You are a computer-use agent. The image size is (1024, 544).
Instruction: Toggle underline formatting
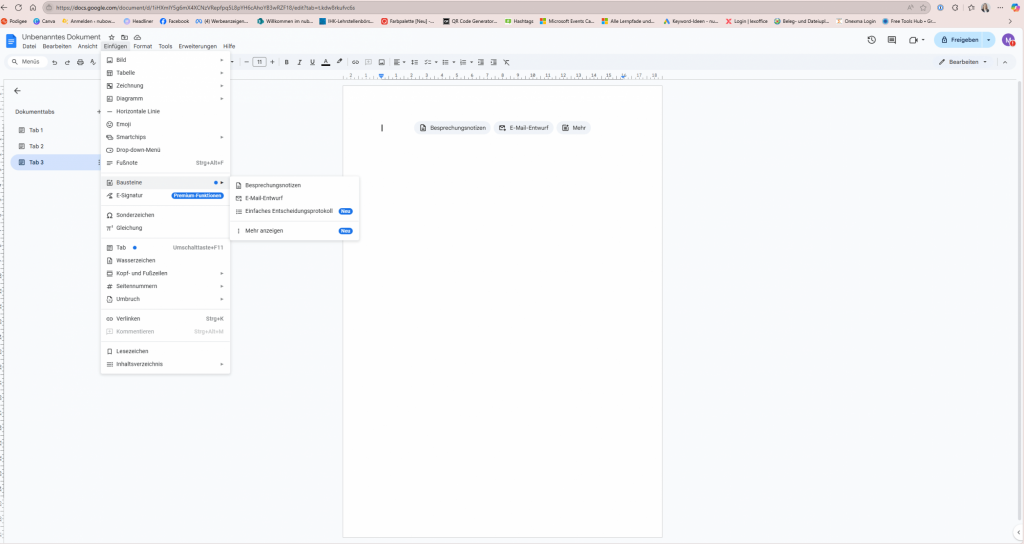click(312, 62)
